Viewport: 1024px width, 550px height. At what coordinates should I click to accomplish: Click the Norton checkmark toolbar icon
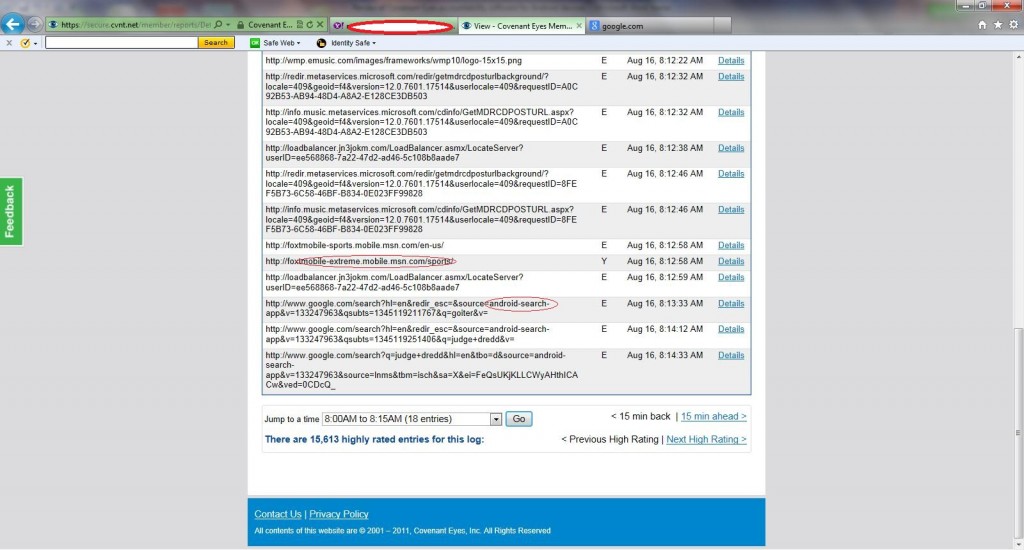pos(25,43)
